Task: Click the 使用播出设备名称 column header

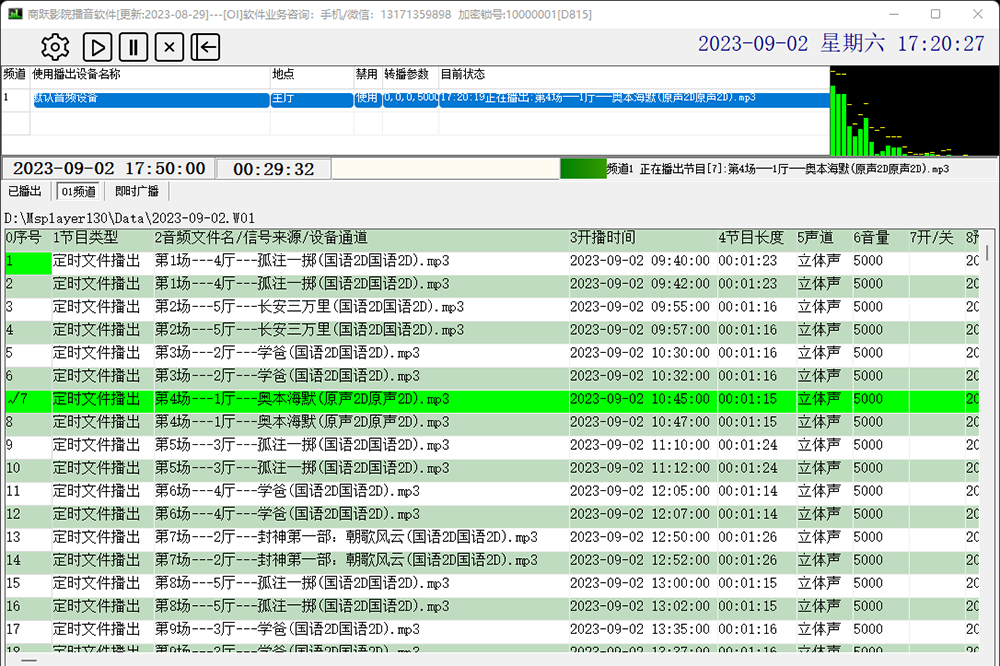Action: (76, 74)
